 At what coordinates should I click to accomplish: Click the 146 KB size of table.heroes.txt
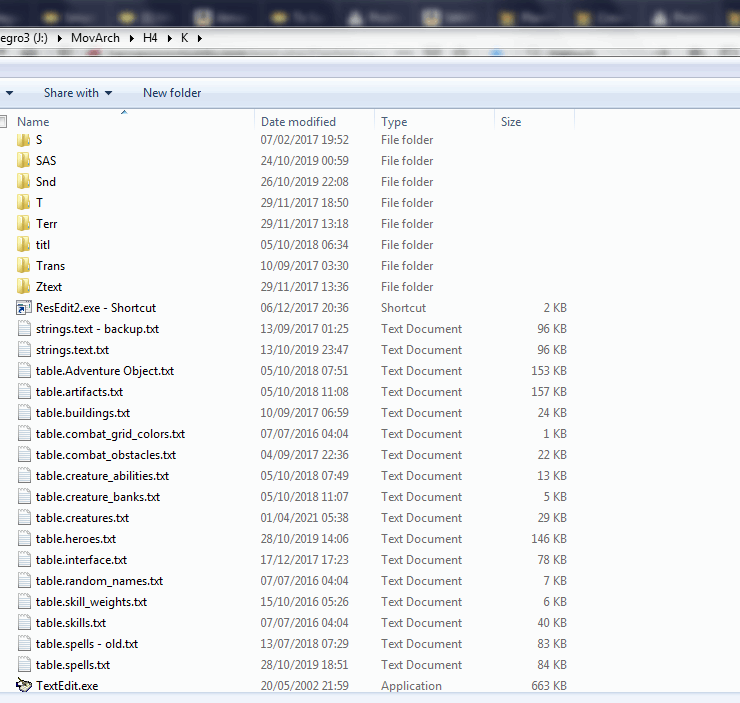click(549, 539)
